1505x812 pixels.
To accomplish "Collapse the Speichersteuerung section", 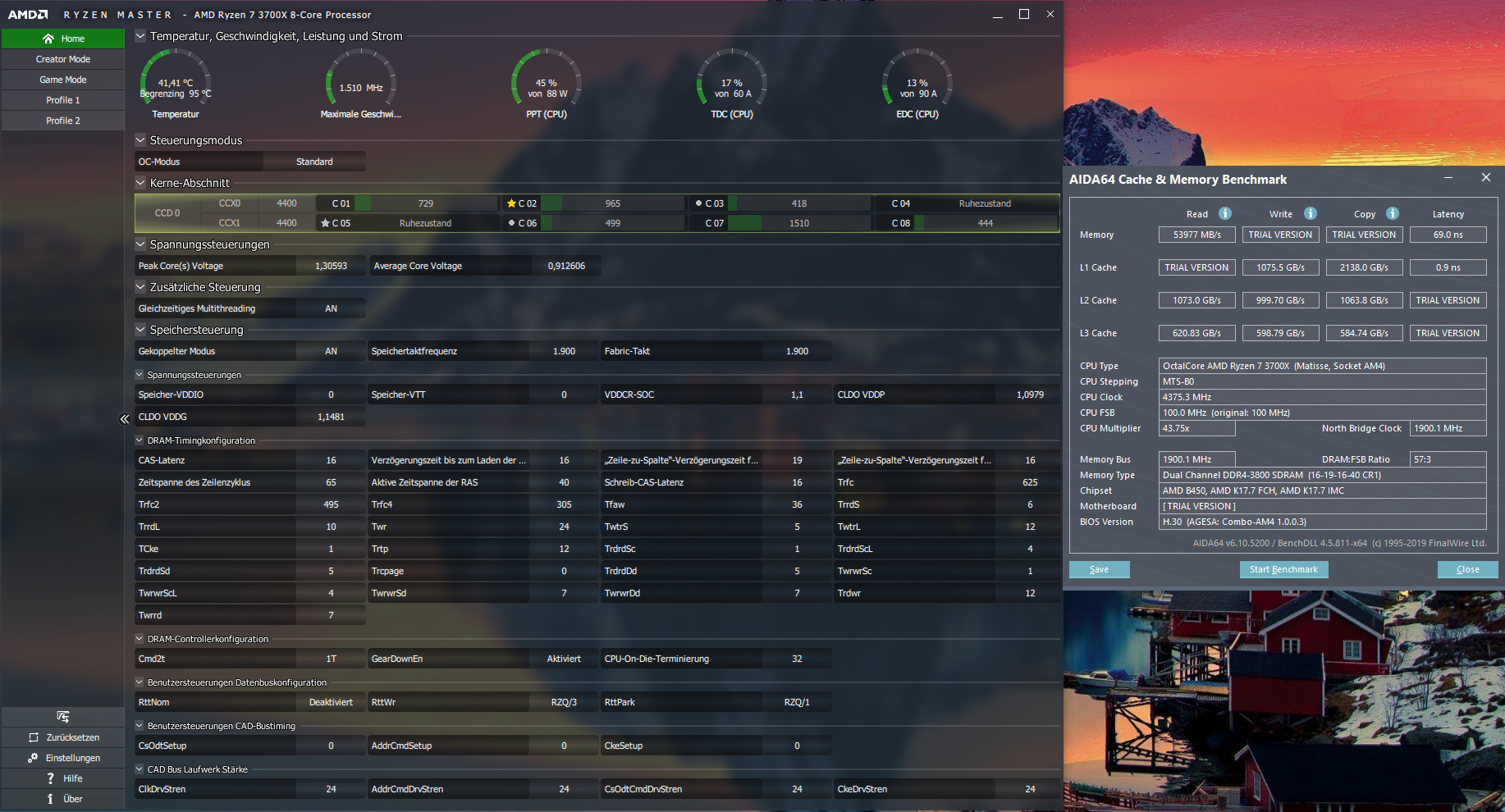I will point(140,330).
